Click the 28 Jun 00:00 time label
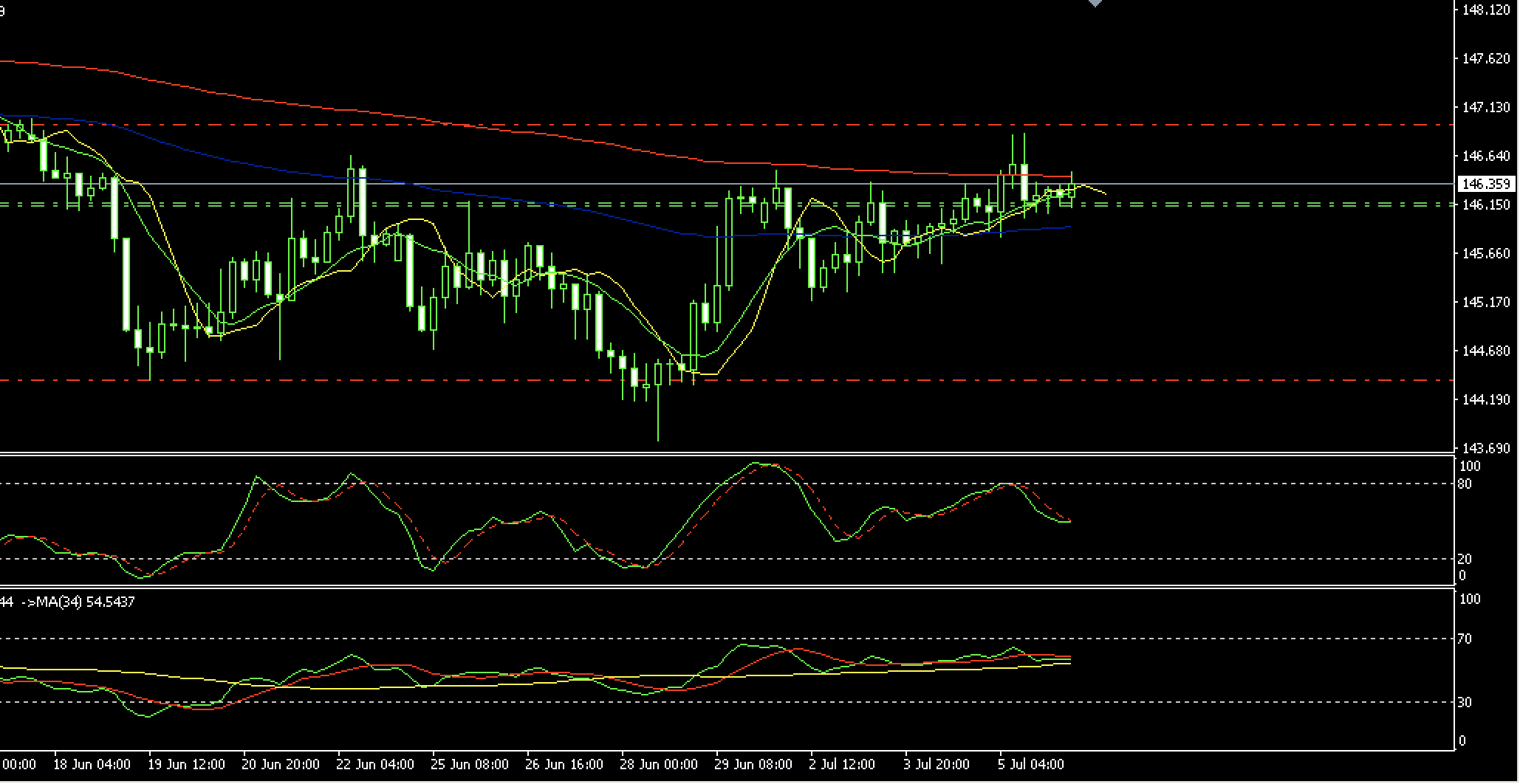 point(660,764)
